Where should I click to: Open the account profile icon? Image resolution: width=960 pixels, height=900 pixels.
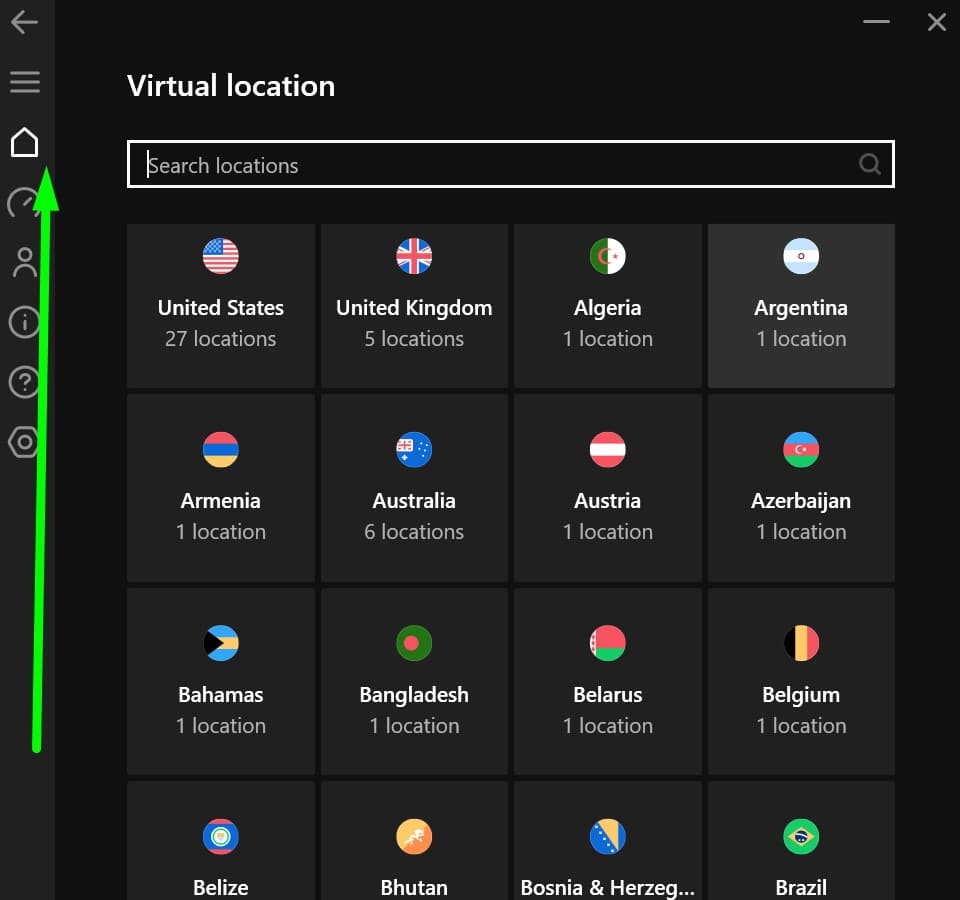[24, 262]
